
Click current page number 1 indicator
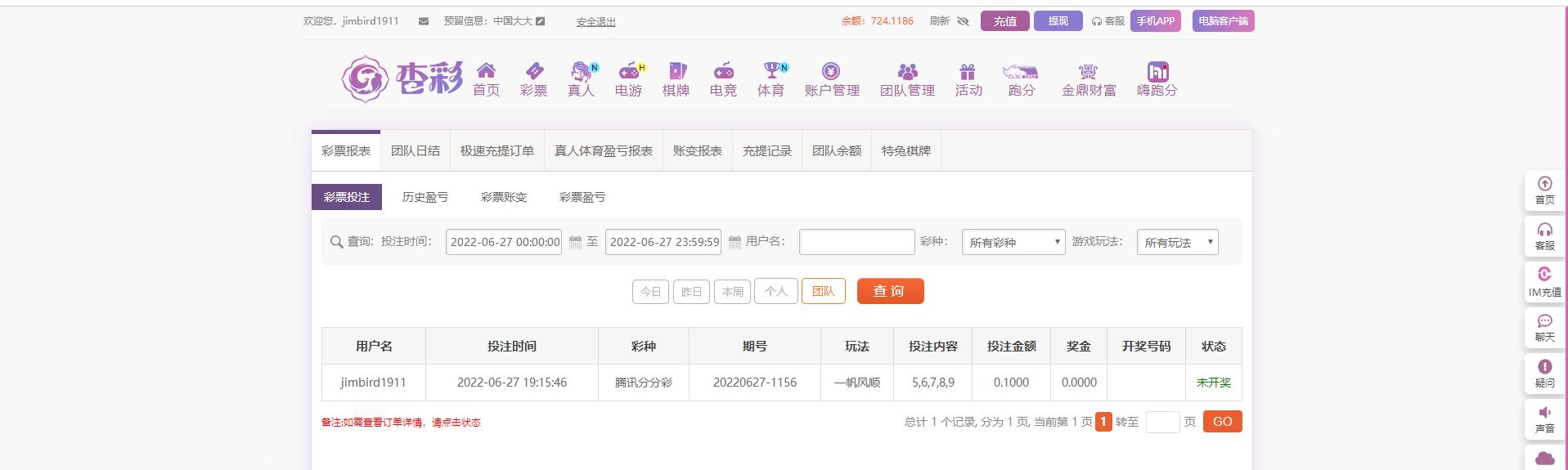[x=1103, y=422]
